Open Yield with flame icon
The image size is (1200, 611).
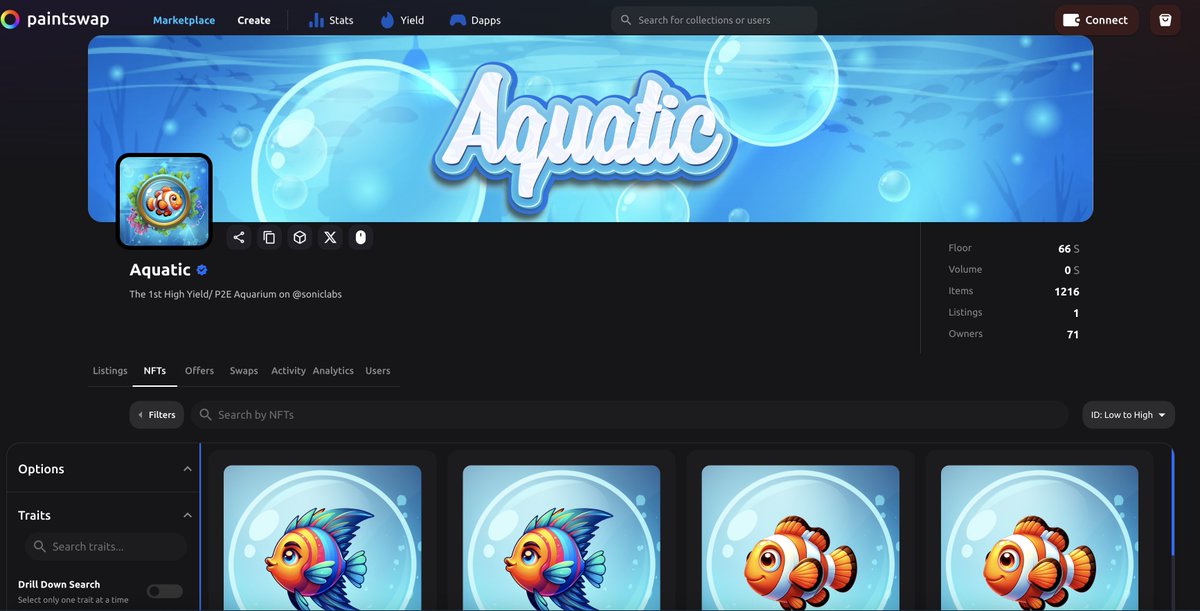pos(402,20)
